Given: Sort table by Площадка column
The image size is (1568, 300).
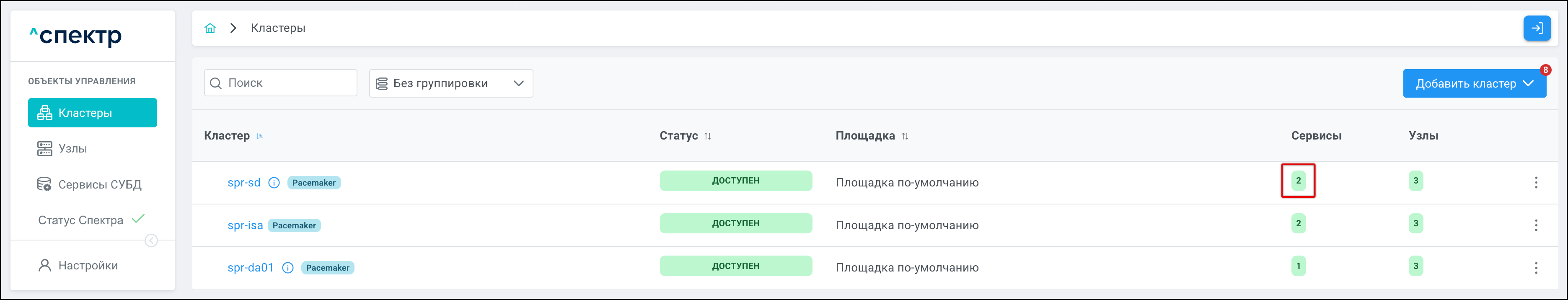Looking at the screenshot, I should (x=905, y=136).
